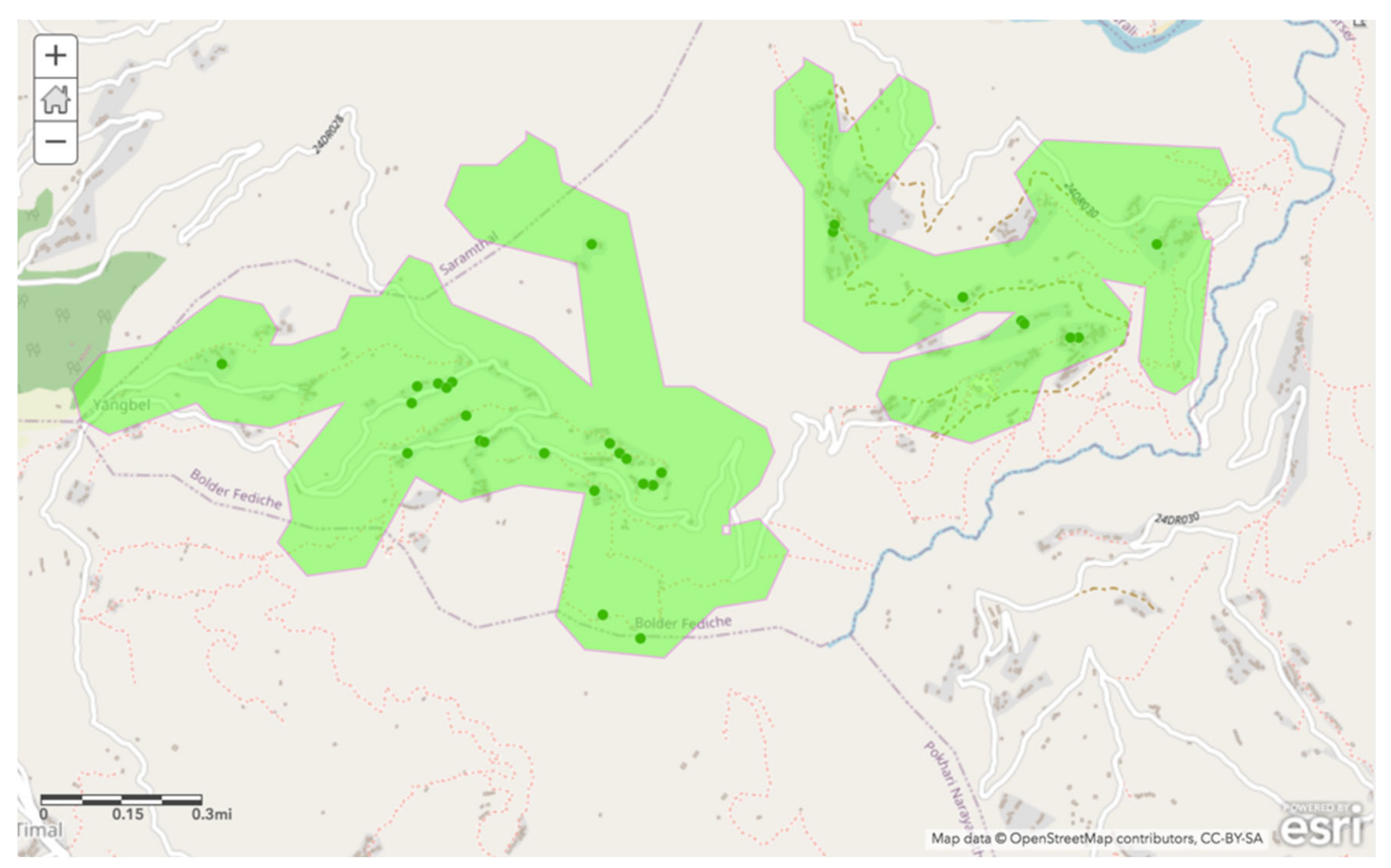
Task: Click the minus zoom-out button
Action: tap(56, 142)
